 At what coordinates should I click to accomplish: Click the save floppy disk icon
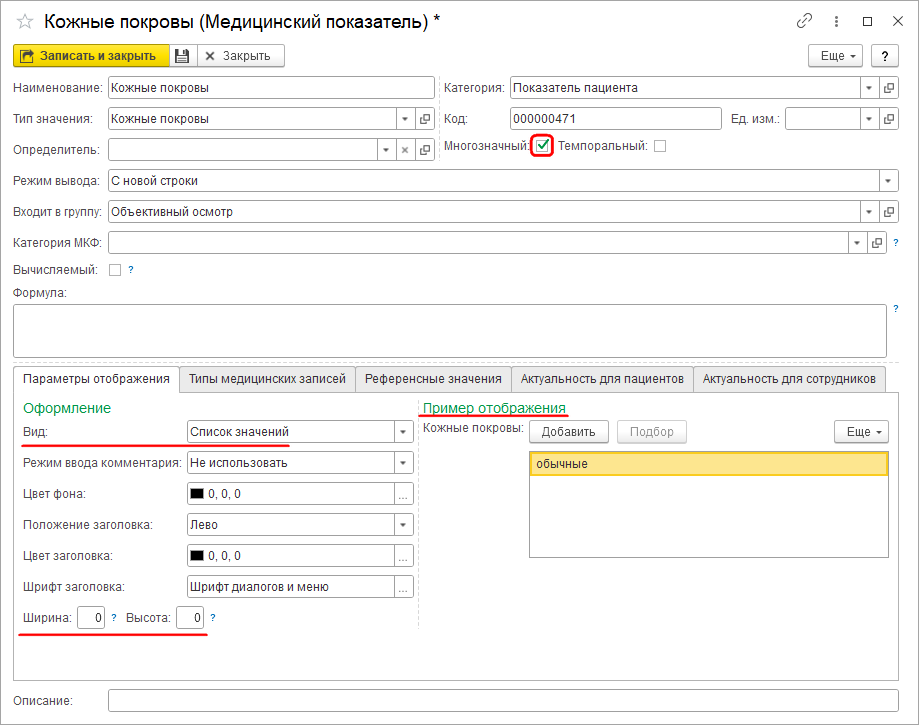(181, 56)
